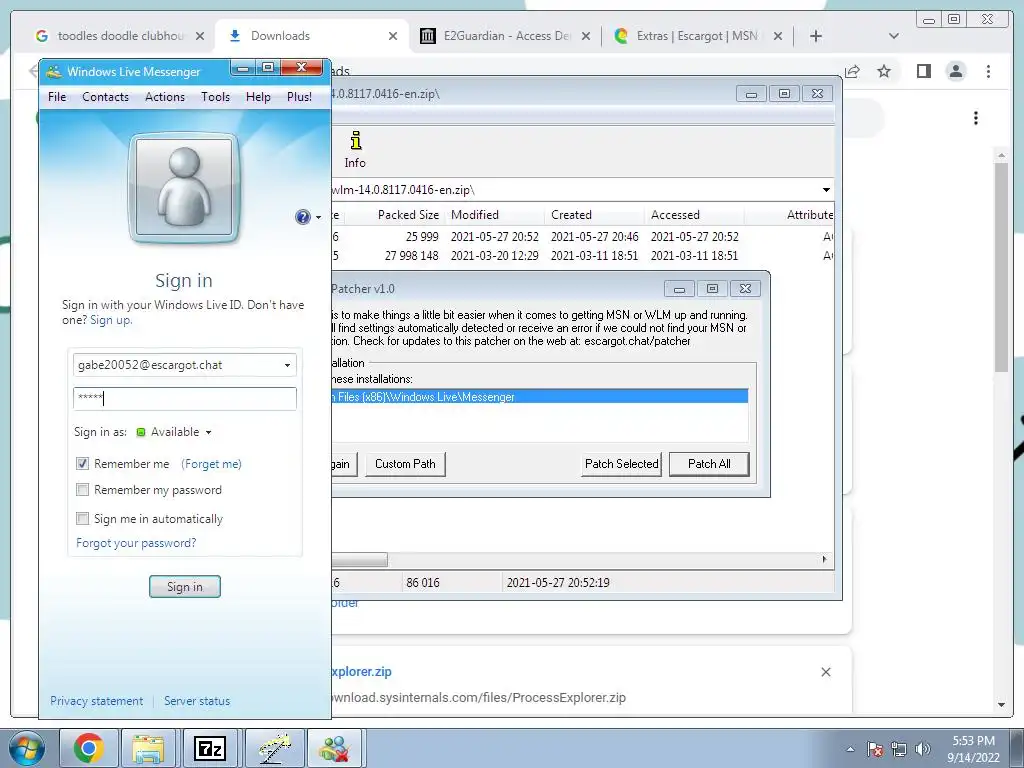Bookmark the page with the star icon
This screenshot has height=768, width=1024.
(884, 71)
